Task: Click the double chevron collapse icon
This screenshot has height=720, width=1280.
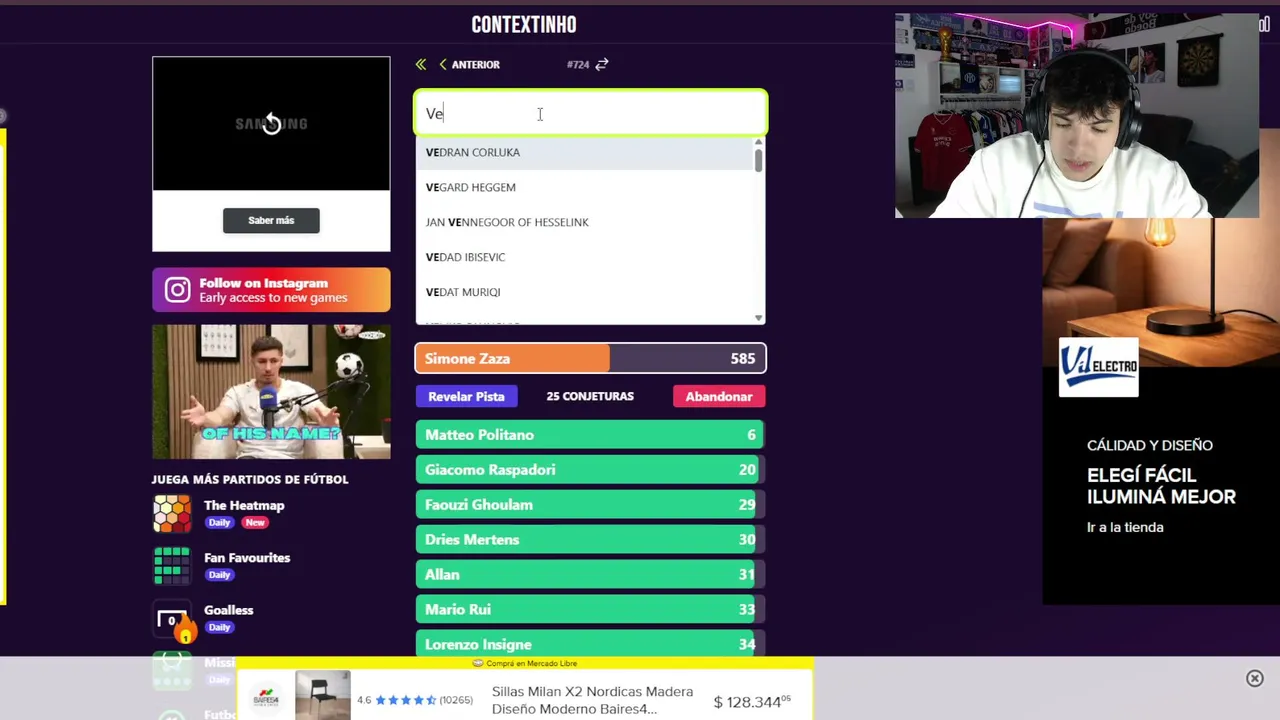Action: click(421, 64)
